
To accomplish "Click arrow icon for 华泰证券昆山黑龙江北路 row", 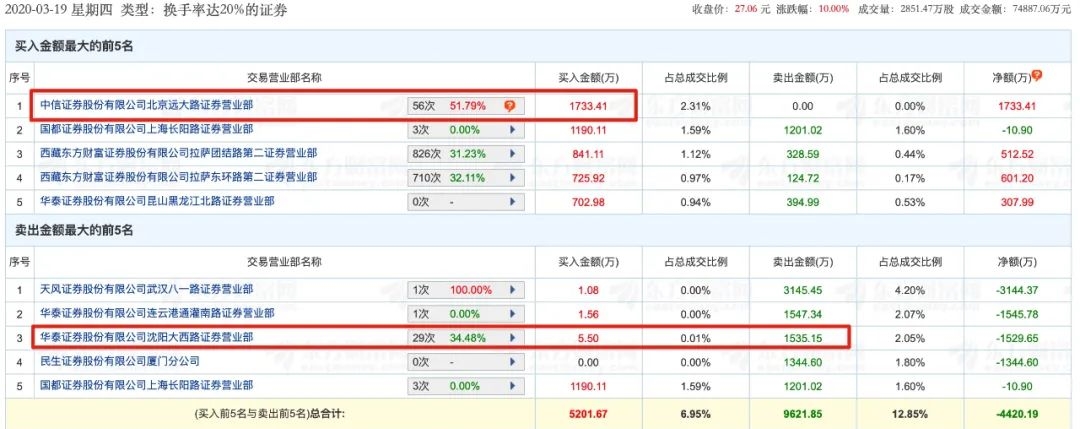I will tap(512, 202).
